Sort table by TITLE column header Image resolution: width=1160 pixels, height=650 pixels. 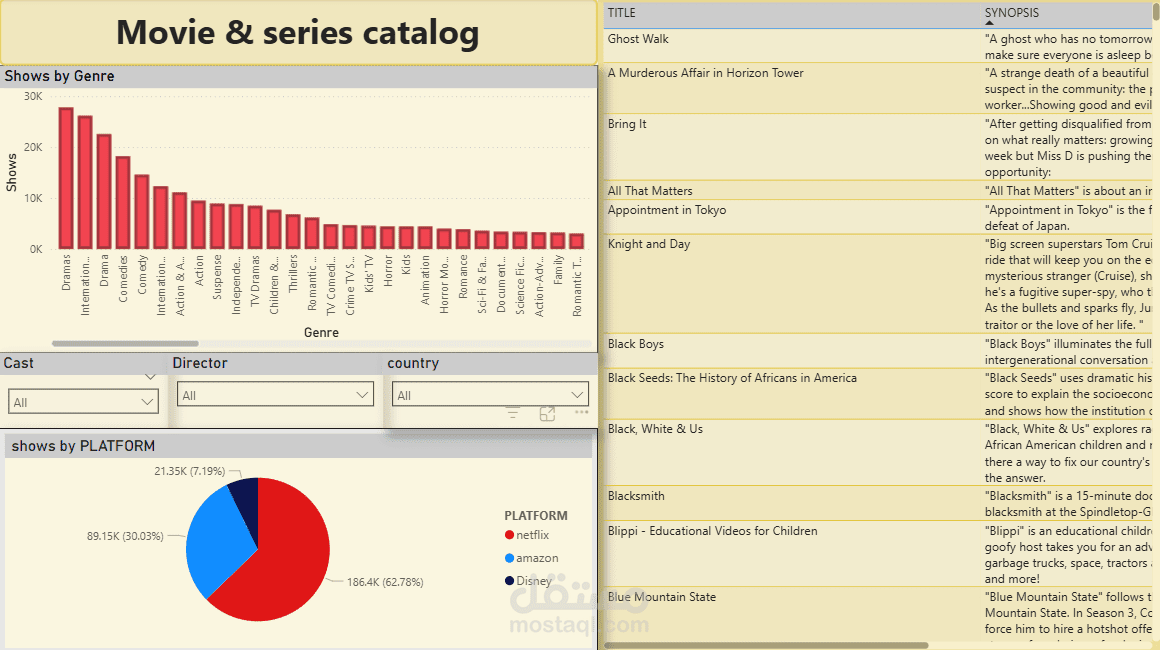coord(621,13)
